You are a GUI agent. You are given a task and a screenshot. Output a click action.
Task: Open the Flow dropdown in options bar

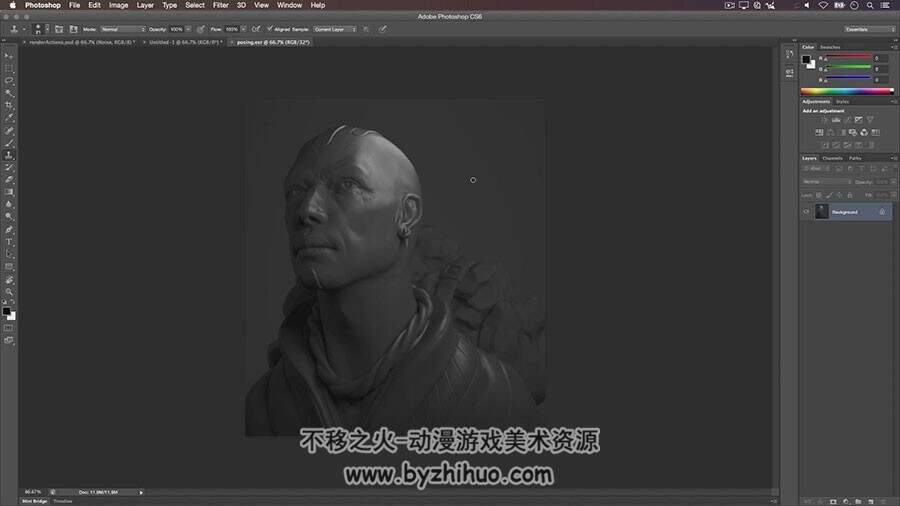243,29
